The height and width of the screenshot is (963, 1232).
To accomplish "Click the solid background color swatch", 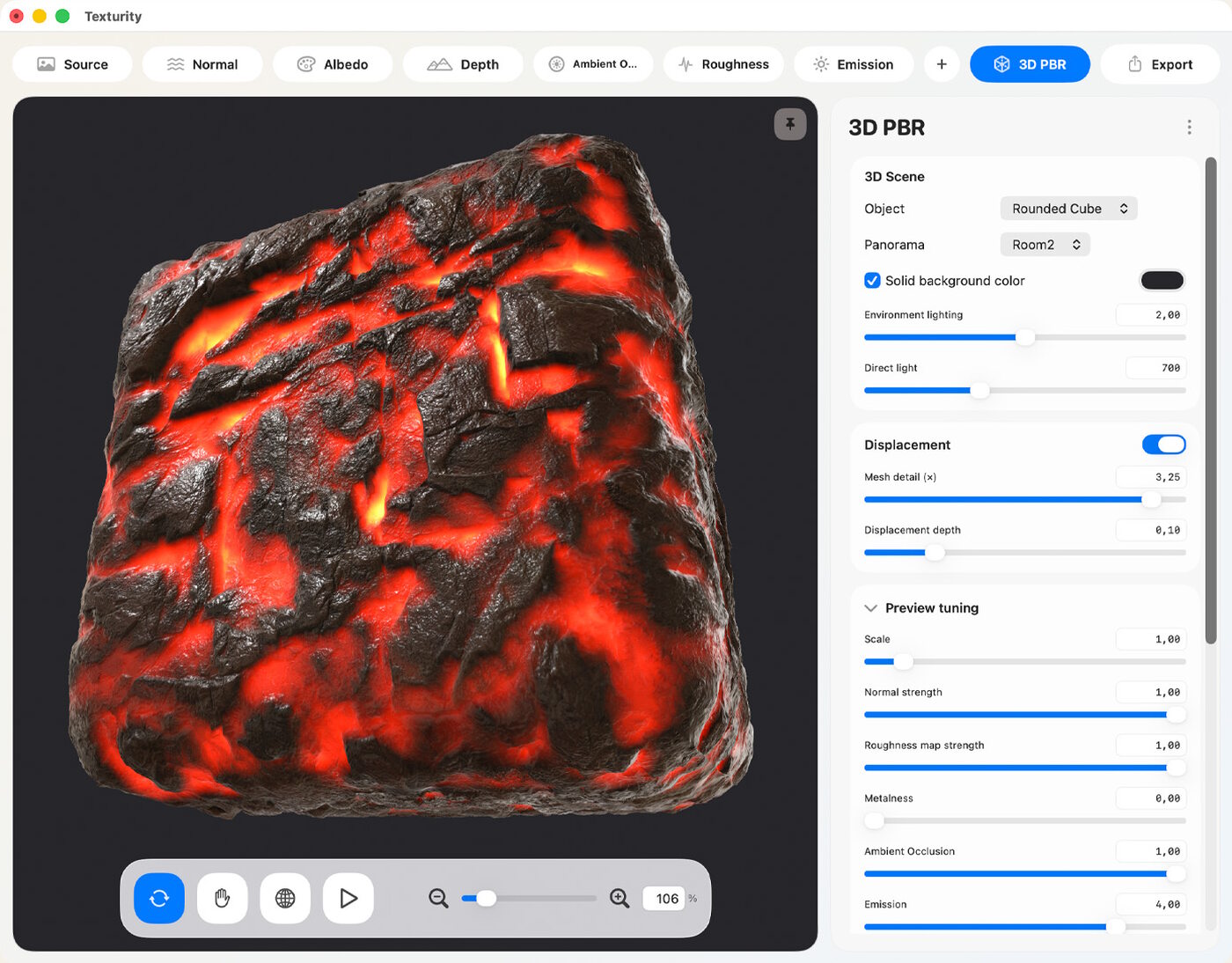I will click(1162, 281).
